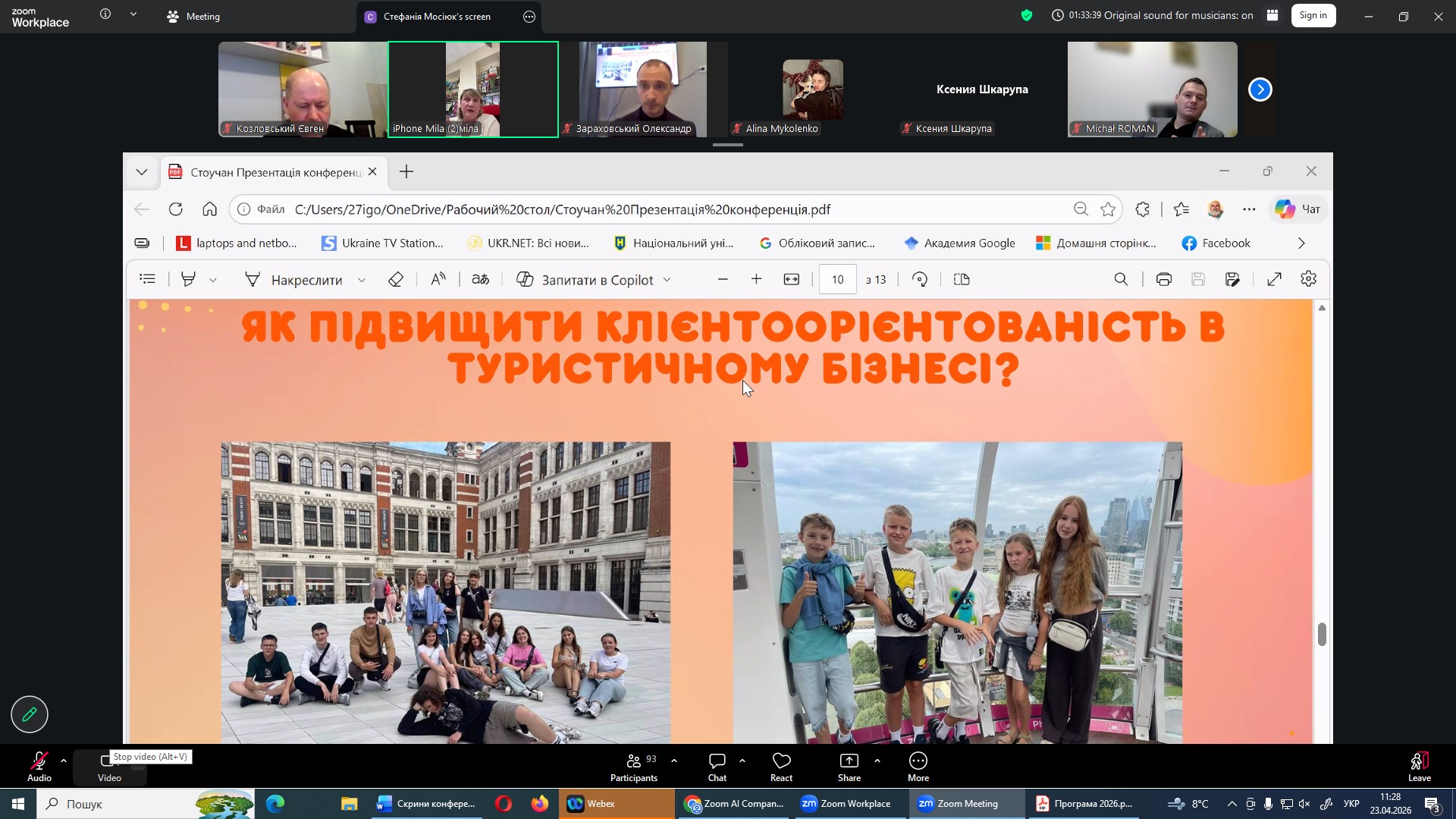The width and height of the screenshot is (1456, 819).
Task: Click the Share screen icon
Action: (849, 766)
